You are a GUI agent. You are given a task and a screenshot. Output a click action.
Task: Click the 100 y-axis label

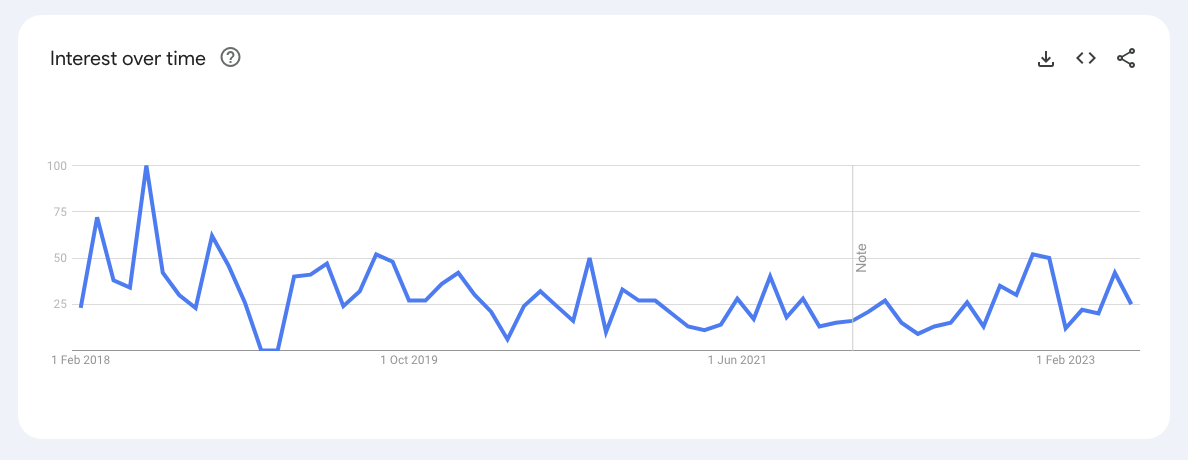(x=56, y=166)
